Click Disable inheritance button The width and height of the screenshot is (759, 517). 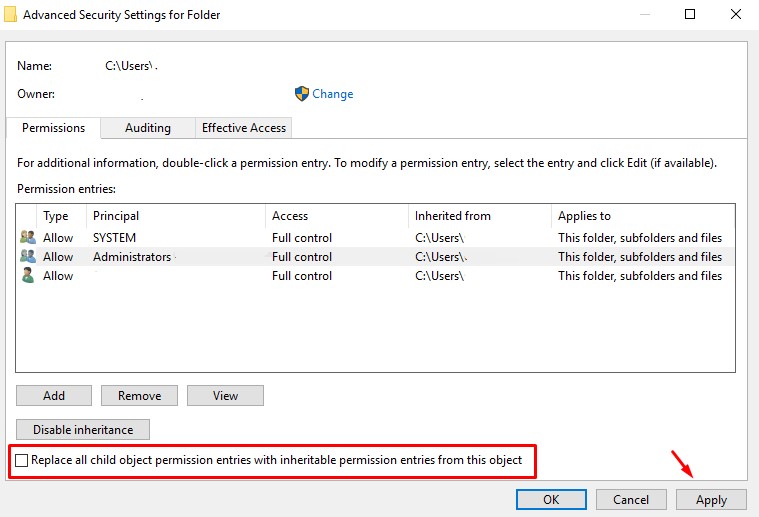(x=83, y=430)
